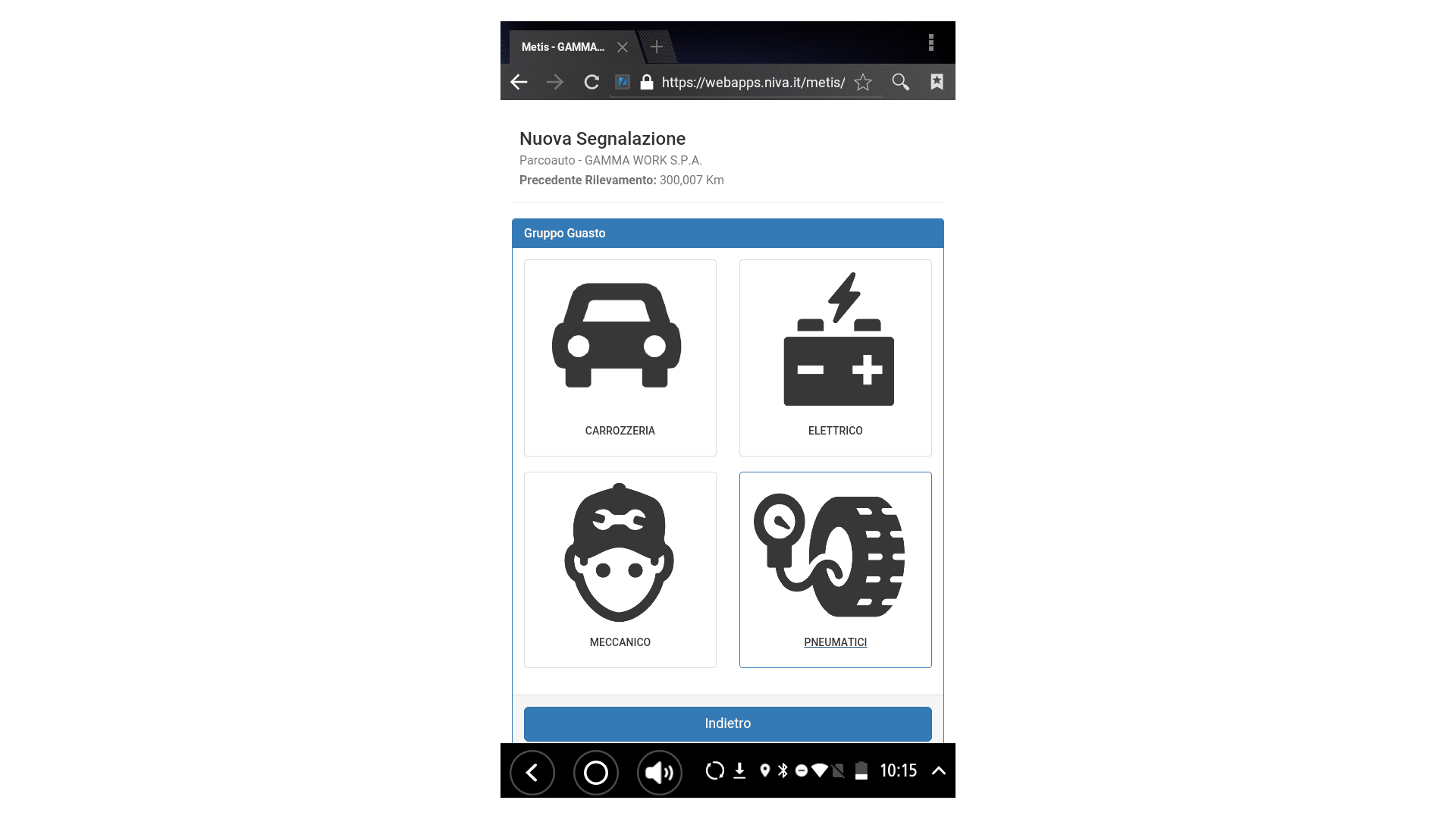1456x819 pixels.
Task: Choose the Elettrico battery icon
Action: click(x=838, y=339)
